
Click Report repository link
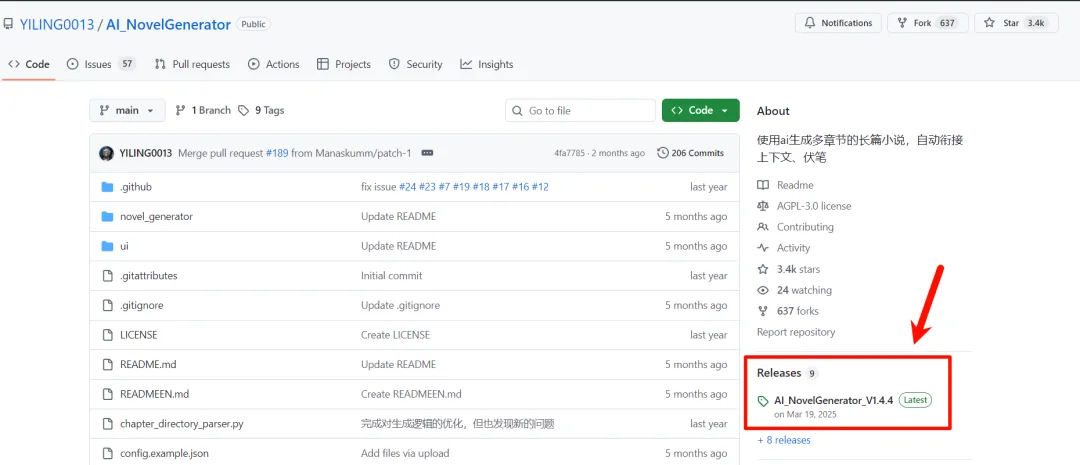[796, 332]
